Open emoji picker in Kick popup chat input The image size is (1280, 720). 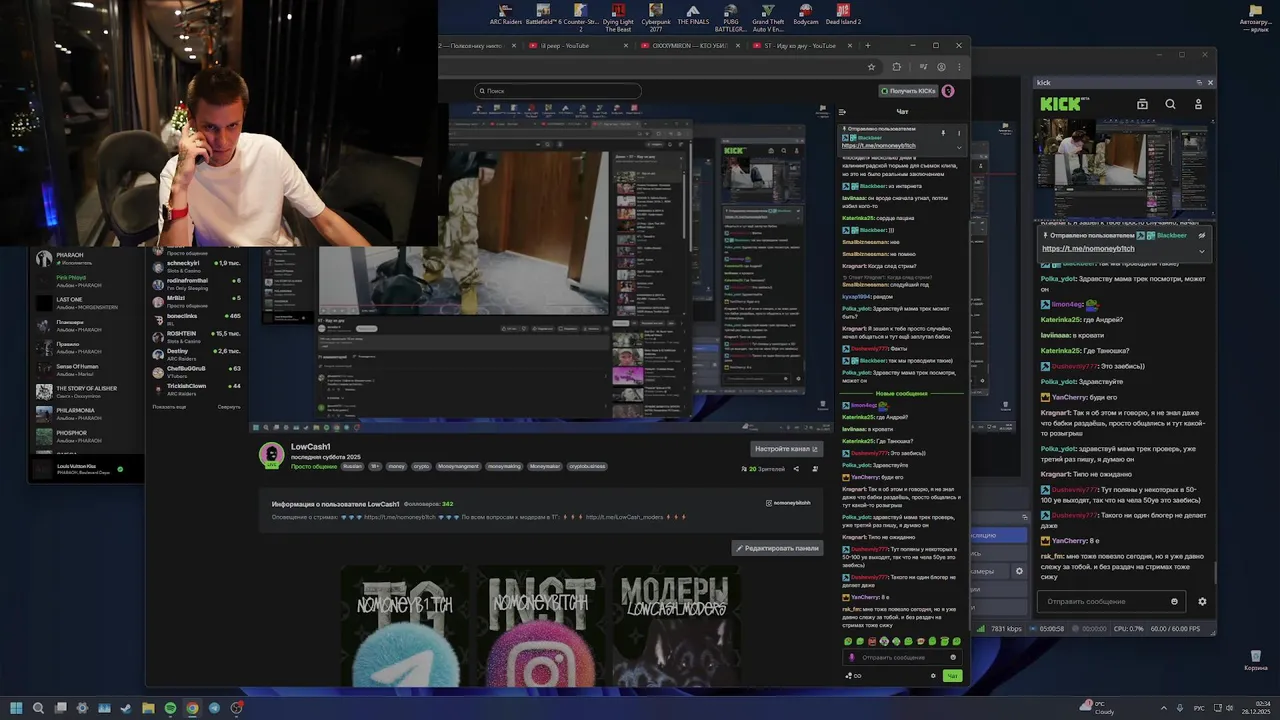click(x=1174, y=602)
